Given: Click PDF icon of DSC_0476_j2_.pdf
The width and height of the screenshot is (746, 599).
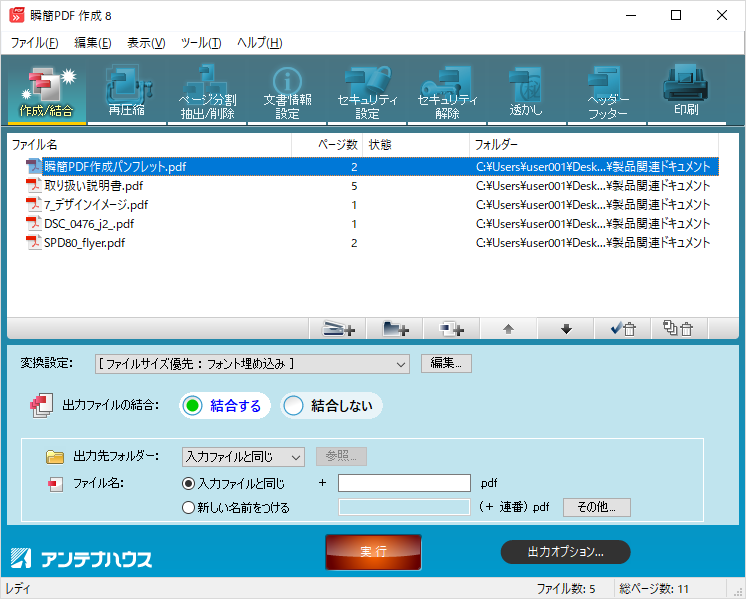Looking at the screenshot, I should tap(33, 224).
